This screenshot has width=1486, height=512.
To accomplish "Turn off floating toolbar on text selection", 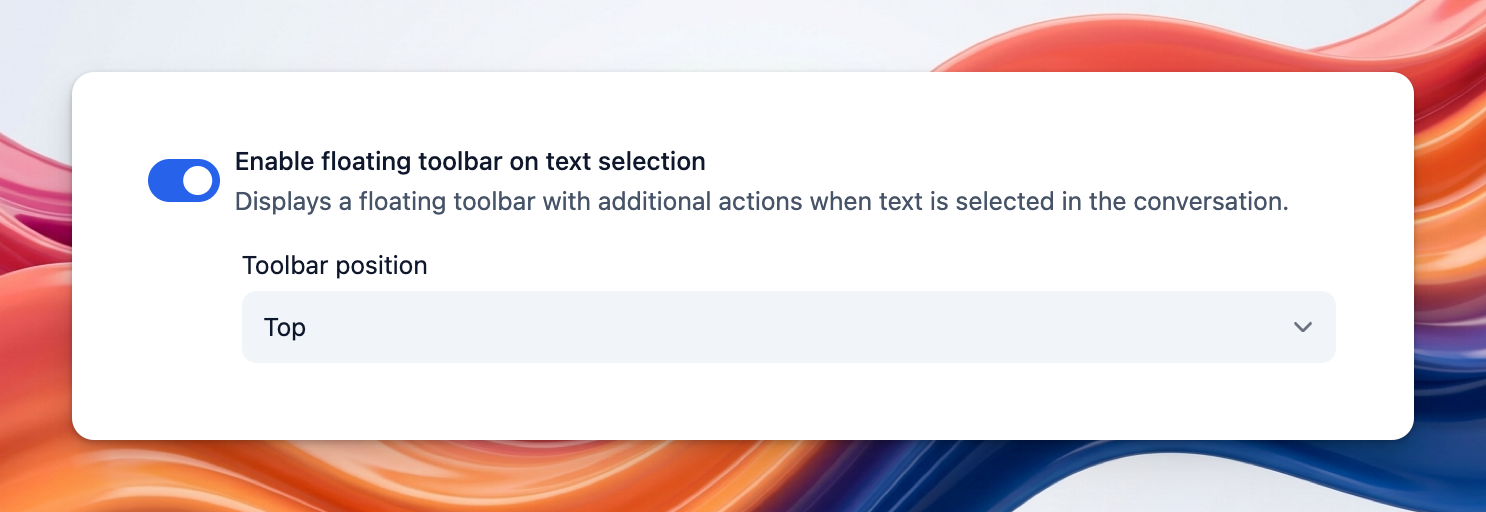I will pyautogui.click(x=184, y=180).
